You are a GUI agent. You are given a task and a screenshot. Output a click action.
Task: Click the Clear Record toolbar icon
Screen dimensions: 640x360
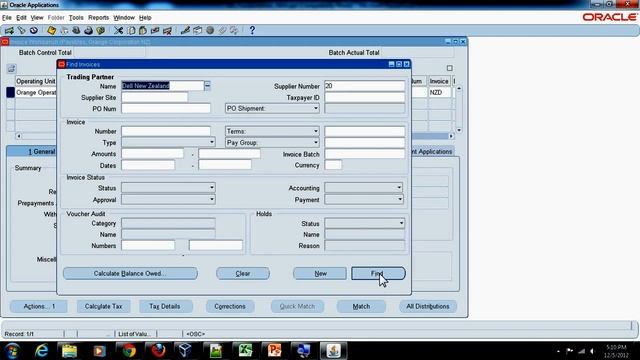pyautogui.click(x=155, y=31)
